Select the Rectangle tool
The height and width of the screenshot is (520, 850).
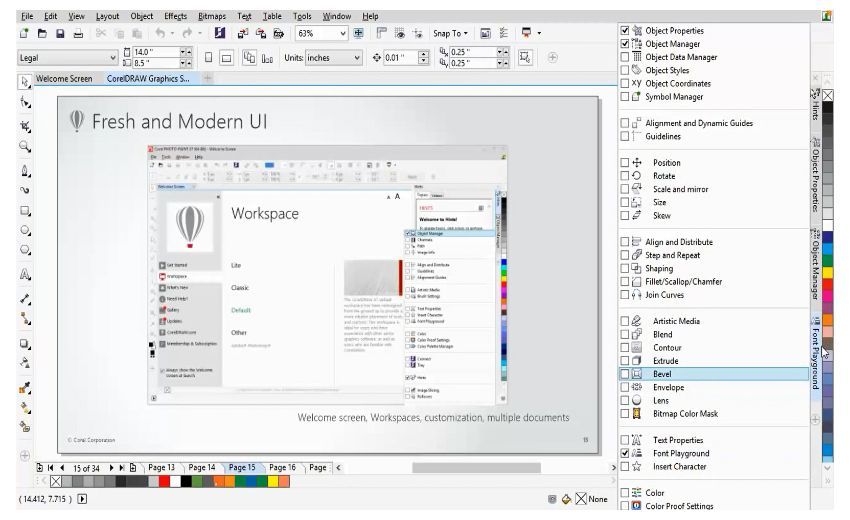tap(25, 210)
